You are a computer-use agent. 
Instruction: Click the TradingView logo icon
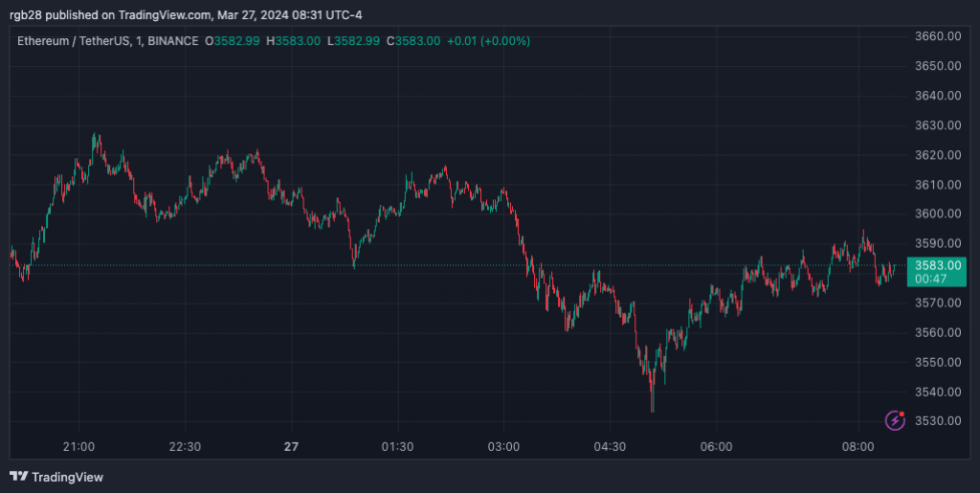point(19,477)
